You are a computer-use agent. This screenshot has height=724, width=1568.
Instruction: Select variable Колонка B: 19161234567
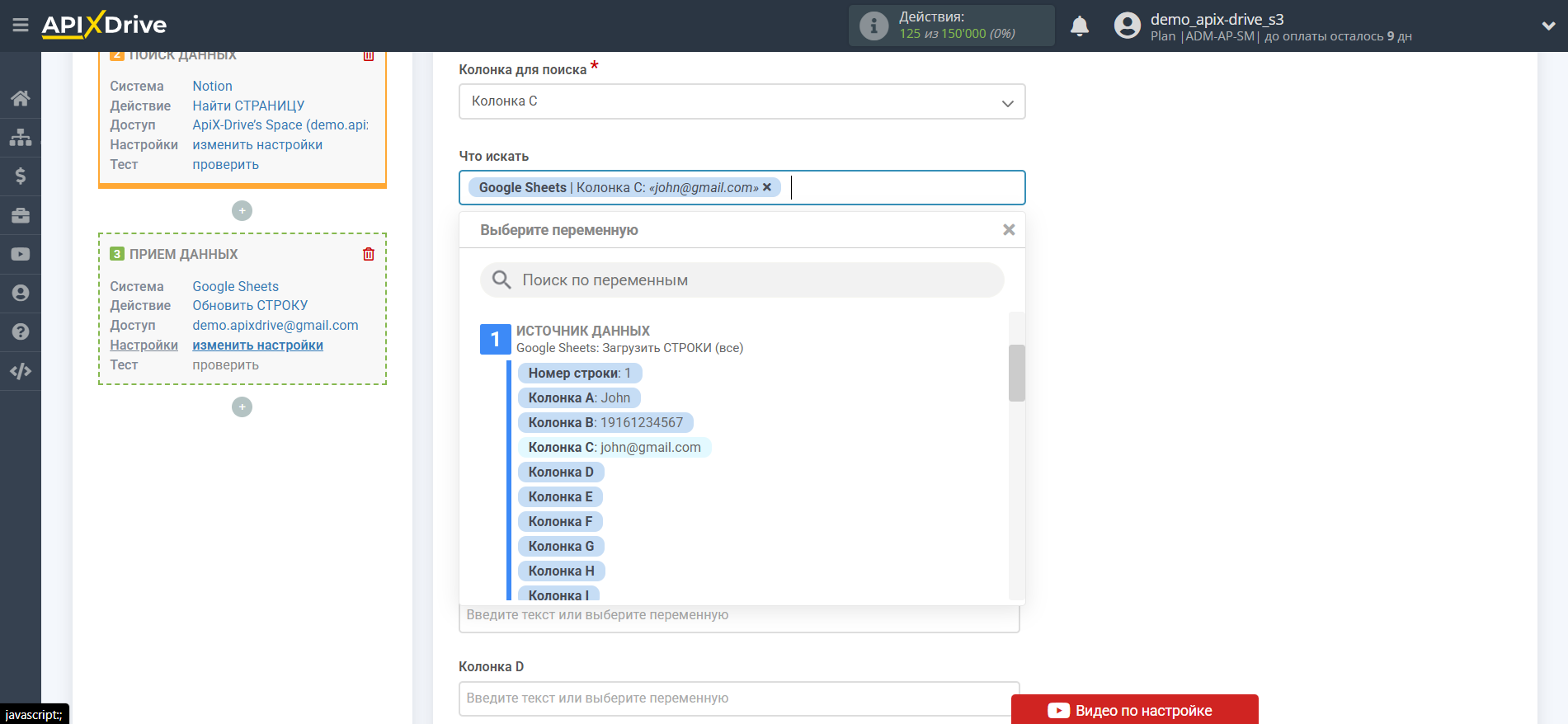605,422
